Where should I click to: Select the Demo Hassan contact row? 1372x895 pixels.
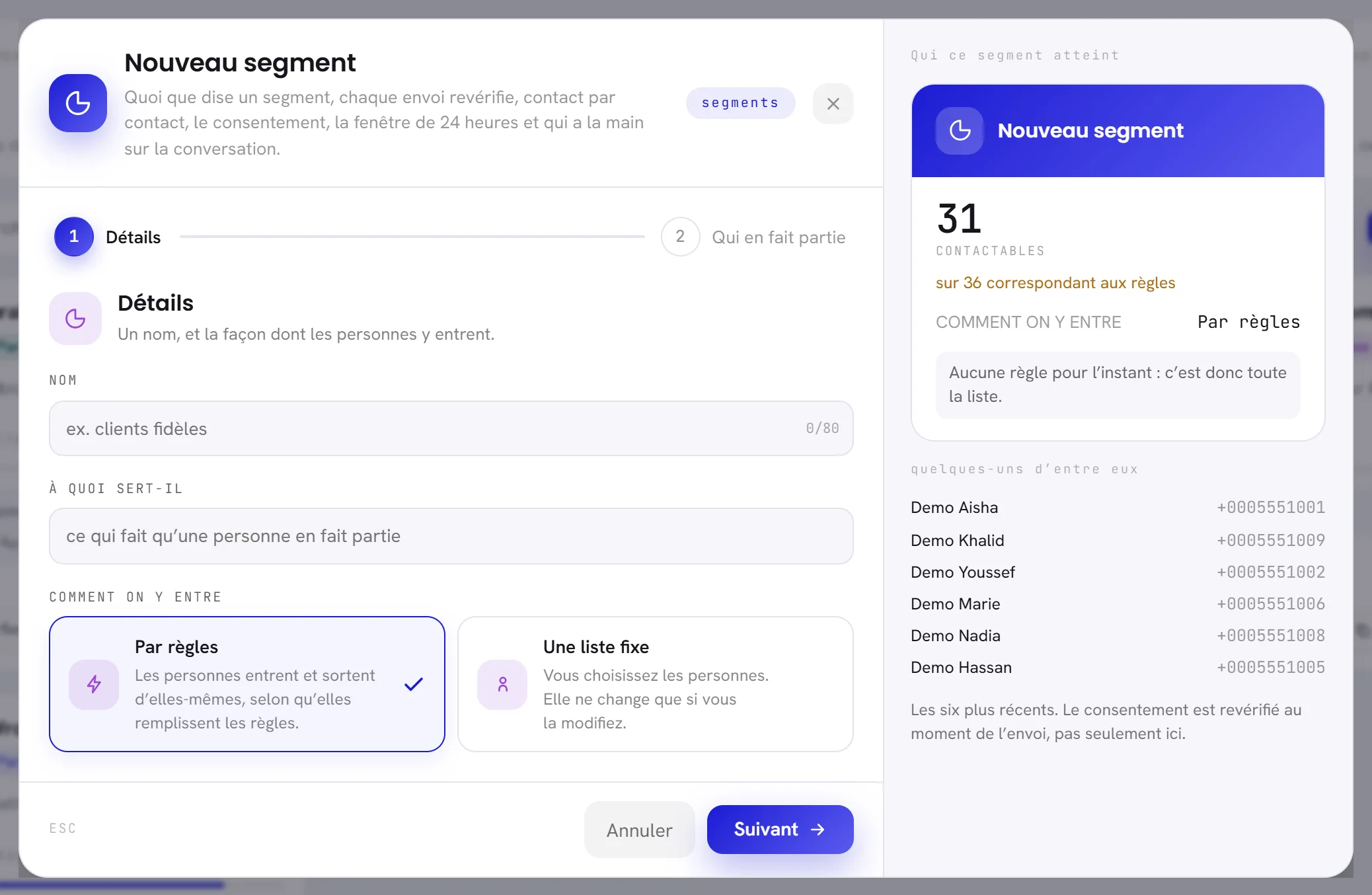[x=1118, y=667]
